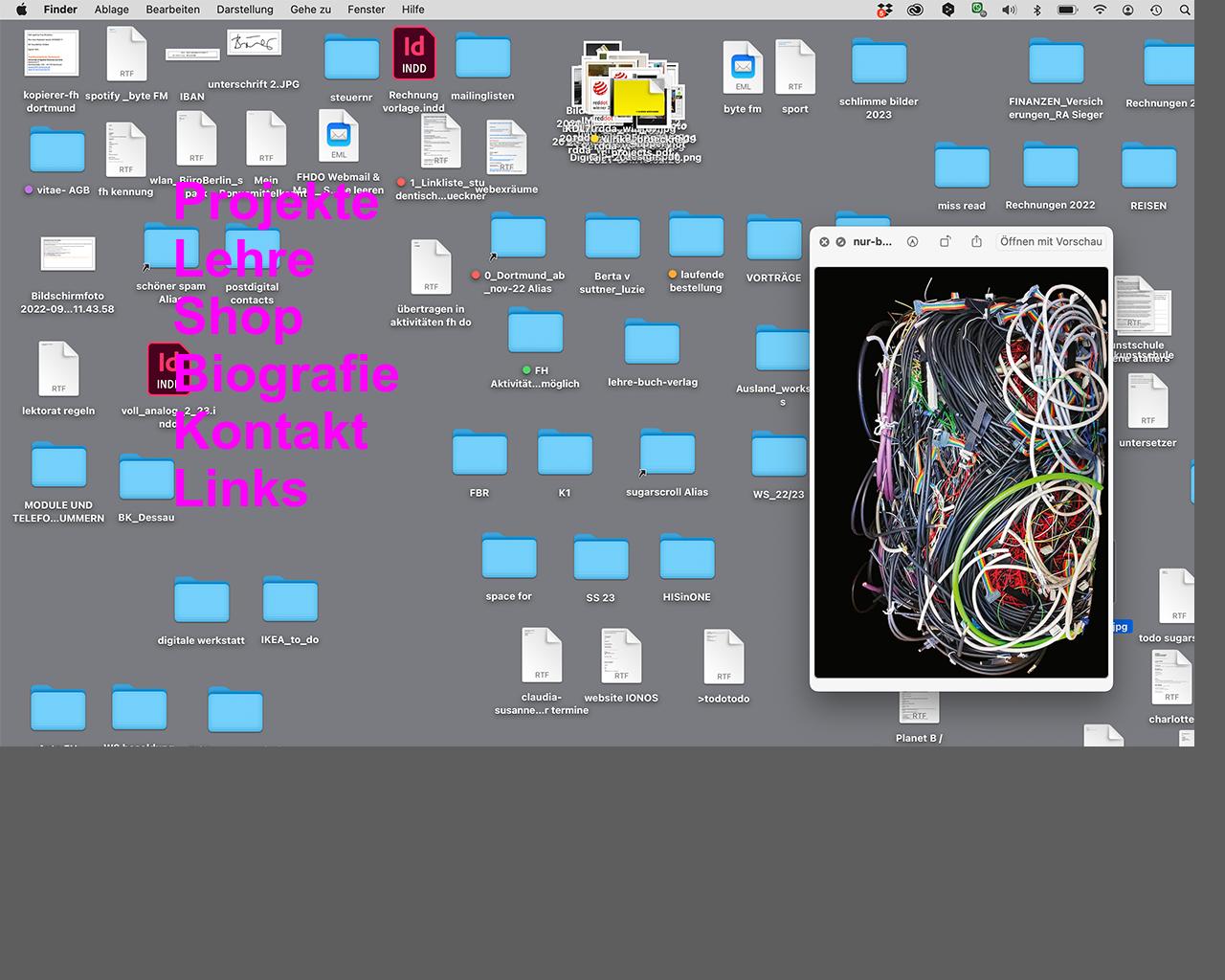Click the cable tangle image preview
The image size is (1225, 980).
pos(961,473)
